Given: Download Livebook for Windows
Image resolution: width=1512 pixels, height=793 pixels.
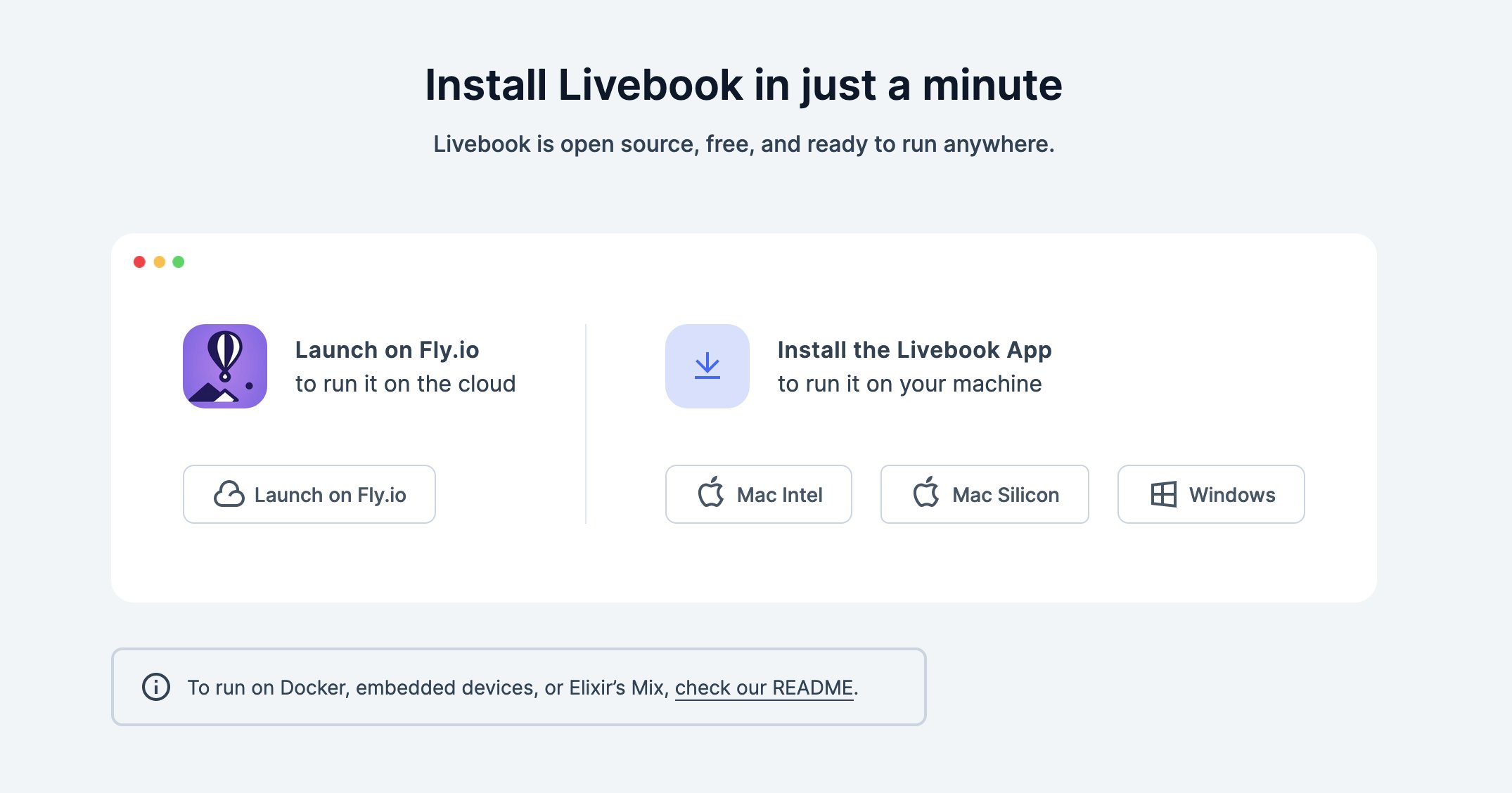Looking at the screenshot, I should point(1210,494).
